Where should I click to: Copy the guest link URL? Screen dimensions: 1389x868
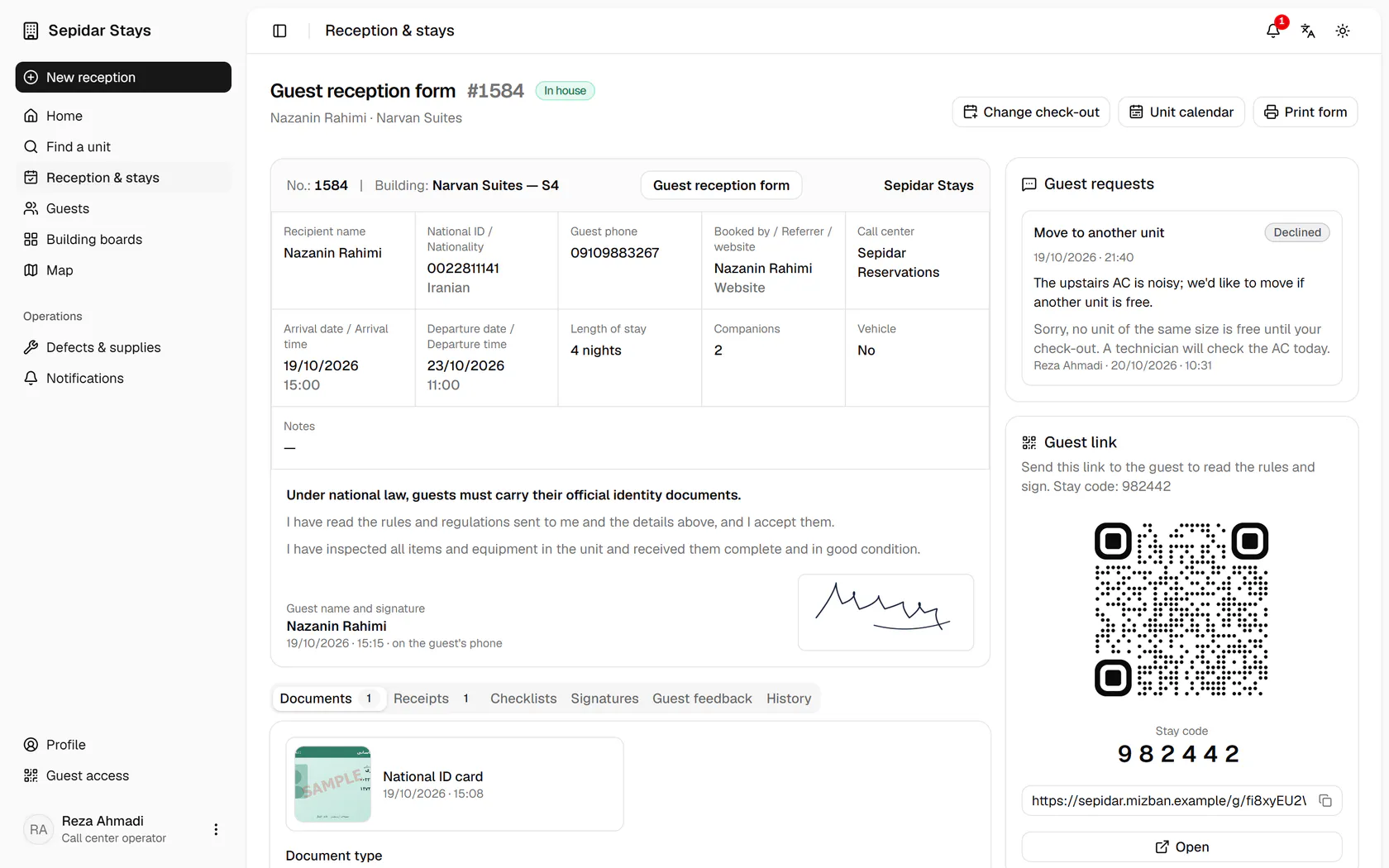(1325, 800)
